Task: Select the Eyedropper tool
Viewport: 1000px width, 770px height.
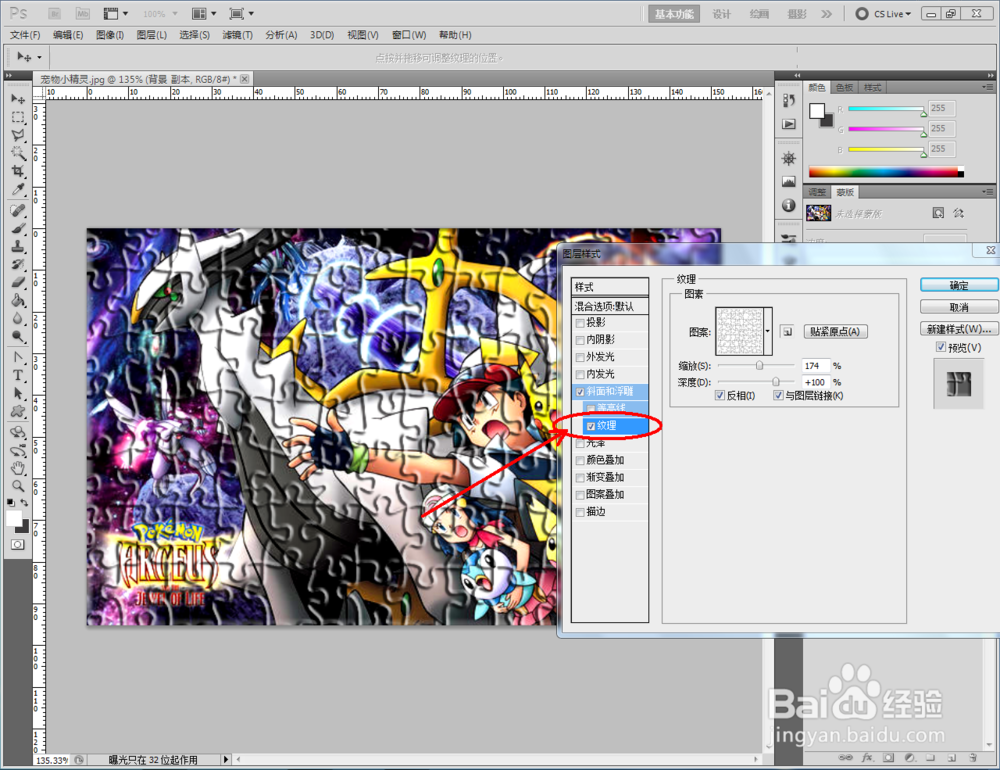Action: (18, 189)
